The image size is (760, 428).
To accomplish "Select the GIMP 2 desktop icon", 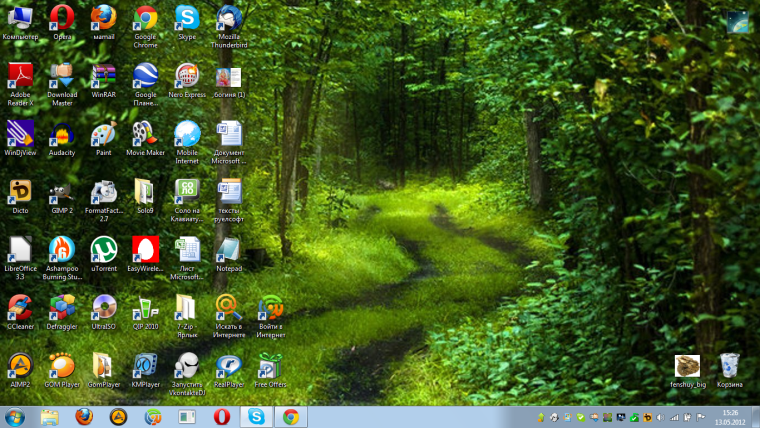I will click(62, 192).
